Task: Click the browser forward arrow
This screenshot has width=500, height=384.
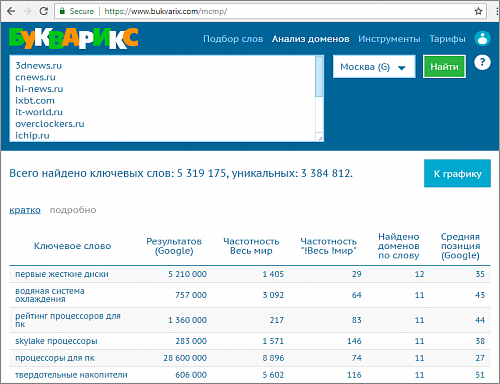Action: (x=27, y=11)
